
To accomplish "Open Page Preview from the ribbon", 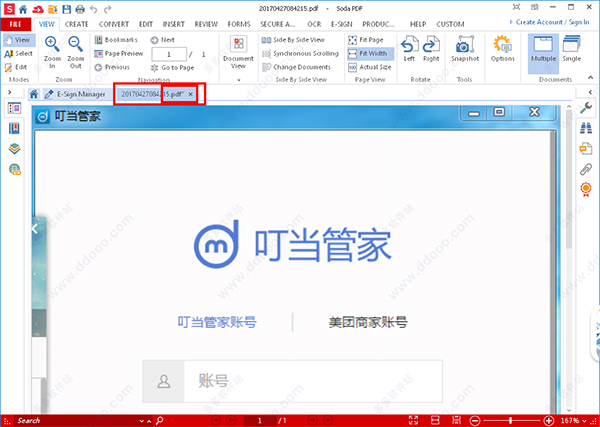I will coord(119,54).
